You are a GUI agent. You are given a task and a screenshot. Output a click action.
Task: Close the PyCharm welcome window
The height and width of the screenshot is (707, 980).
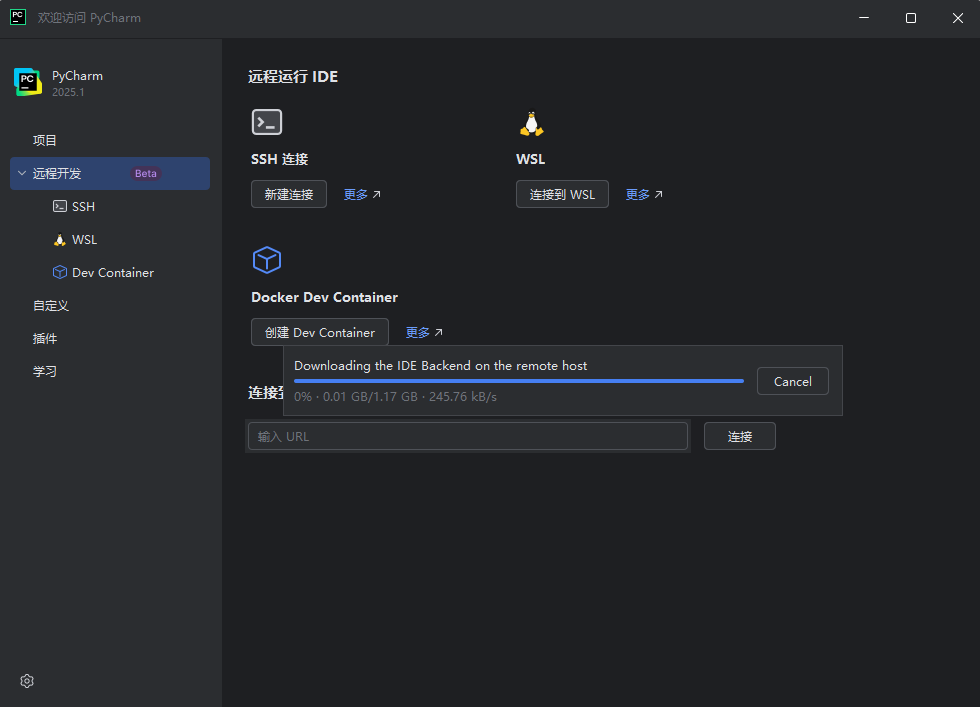(958, 18)
